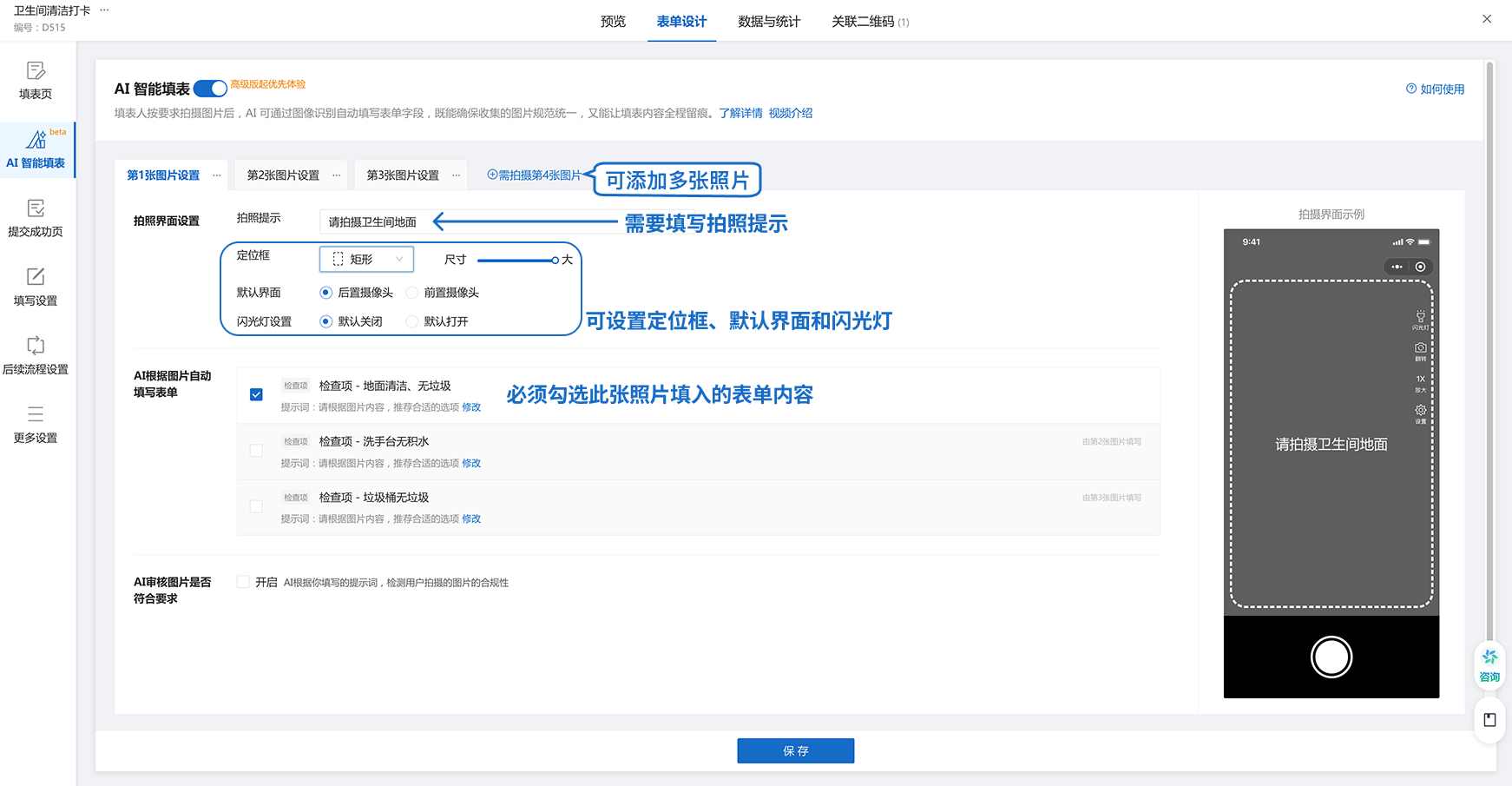
Task: Click 修改 for 洗手台无积水 prompt
Action: tap(471, 463)
